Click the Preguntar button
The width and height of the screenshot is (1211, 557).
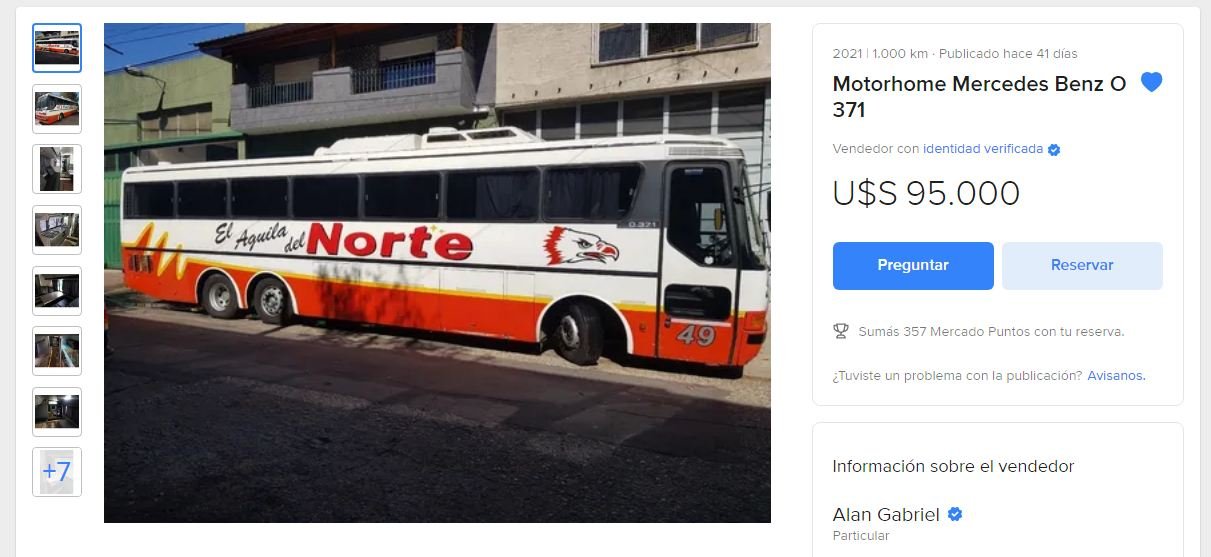point(913,266)
